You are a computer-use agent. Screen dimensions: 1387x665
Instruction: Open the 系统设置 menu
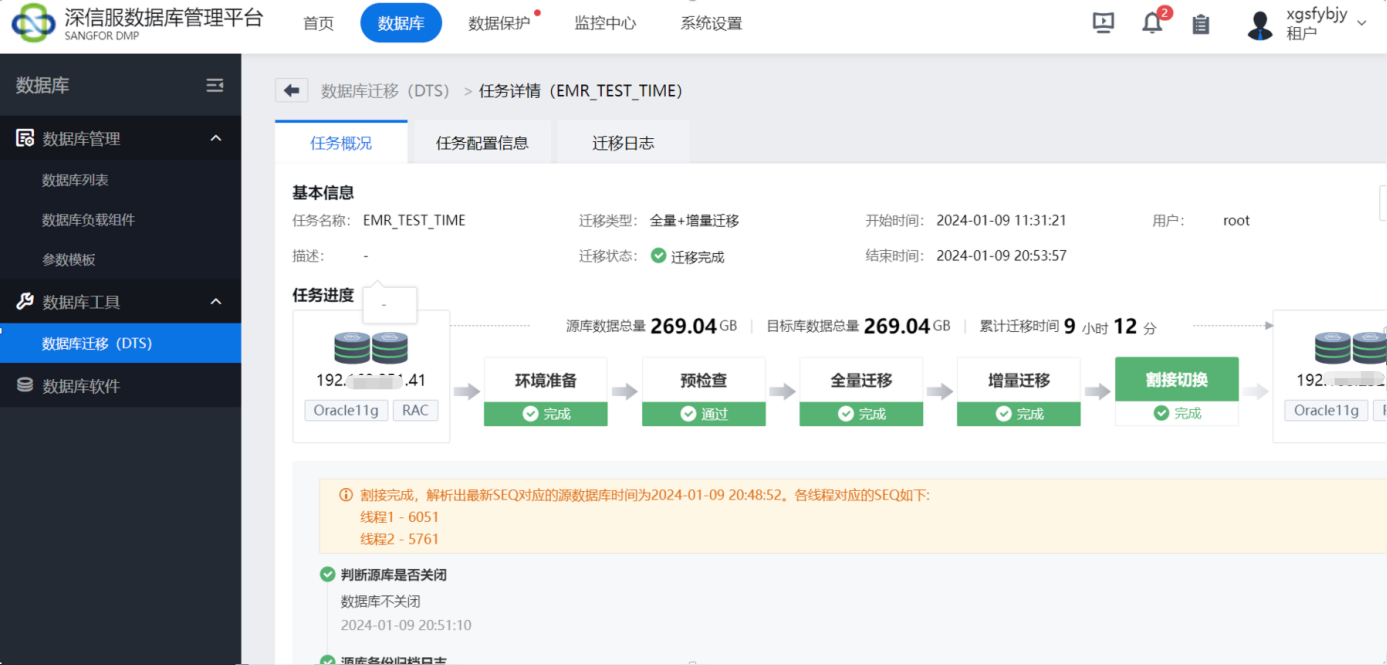(710, 23)
